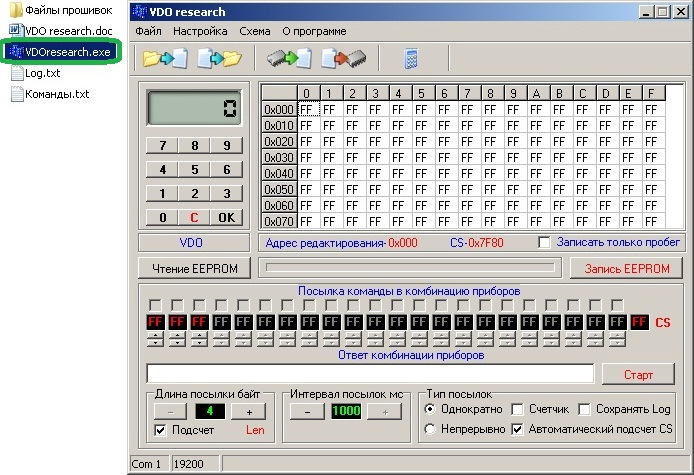Viewport: 694px width, 475px height.
Task: Click keypad digit 6
Action: click(x=227, y=169)
